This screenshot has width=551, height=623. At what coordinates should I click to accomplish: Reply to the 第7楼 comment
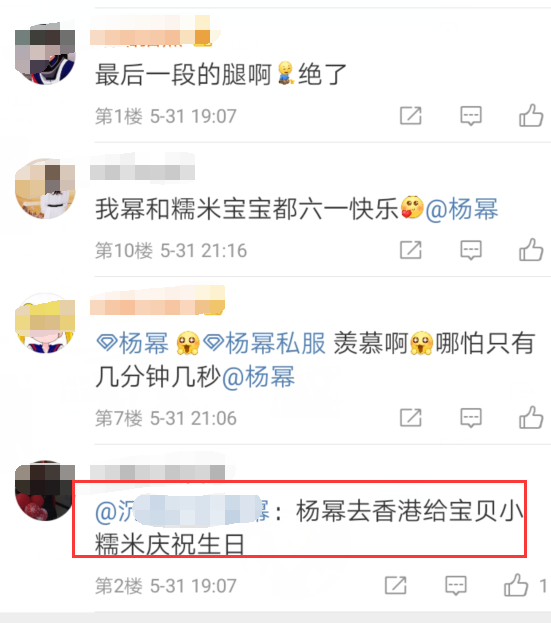coord(471,418)
